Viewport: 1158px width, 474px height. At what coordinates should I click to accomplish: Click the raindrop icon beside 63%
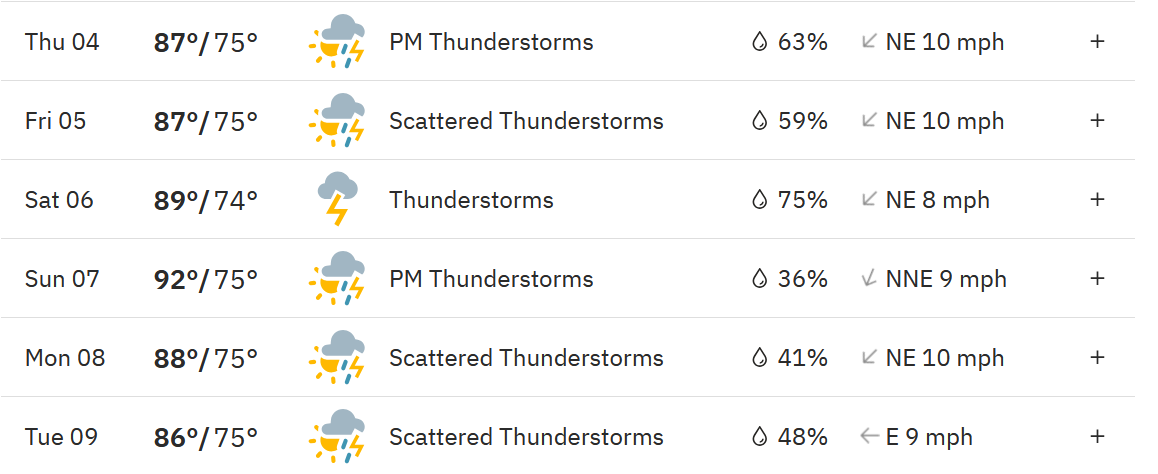click(759, 42)
